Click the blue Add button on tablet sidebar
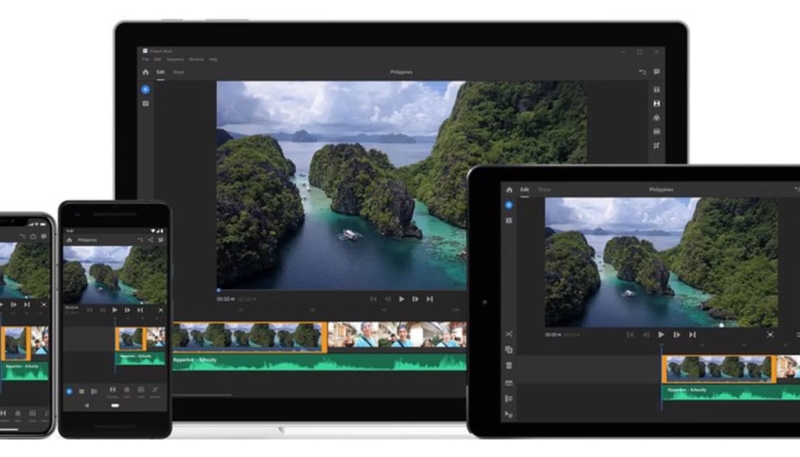This screenshot has height=457, width=800. tap(508, 205)
